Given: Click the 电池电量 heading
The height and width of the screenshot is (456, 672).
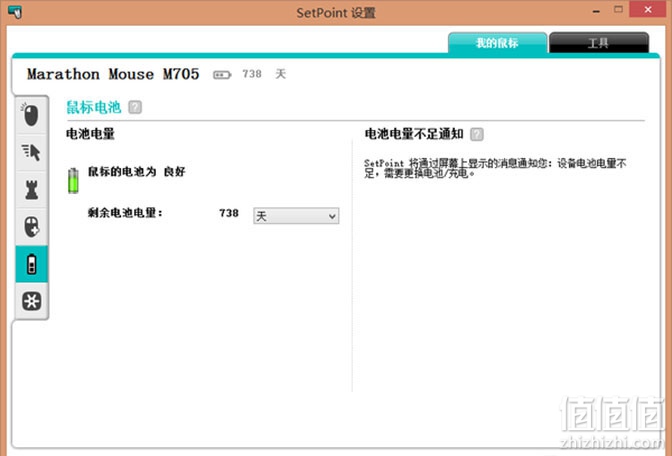Looking at the screenshot, I should point(90,134).
